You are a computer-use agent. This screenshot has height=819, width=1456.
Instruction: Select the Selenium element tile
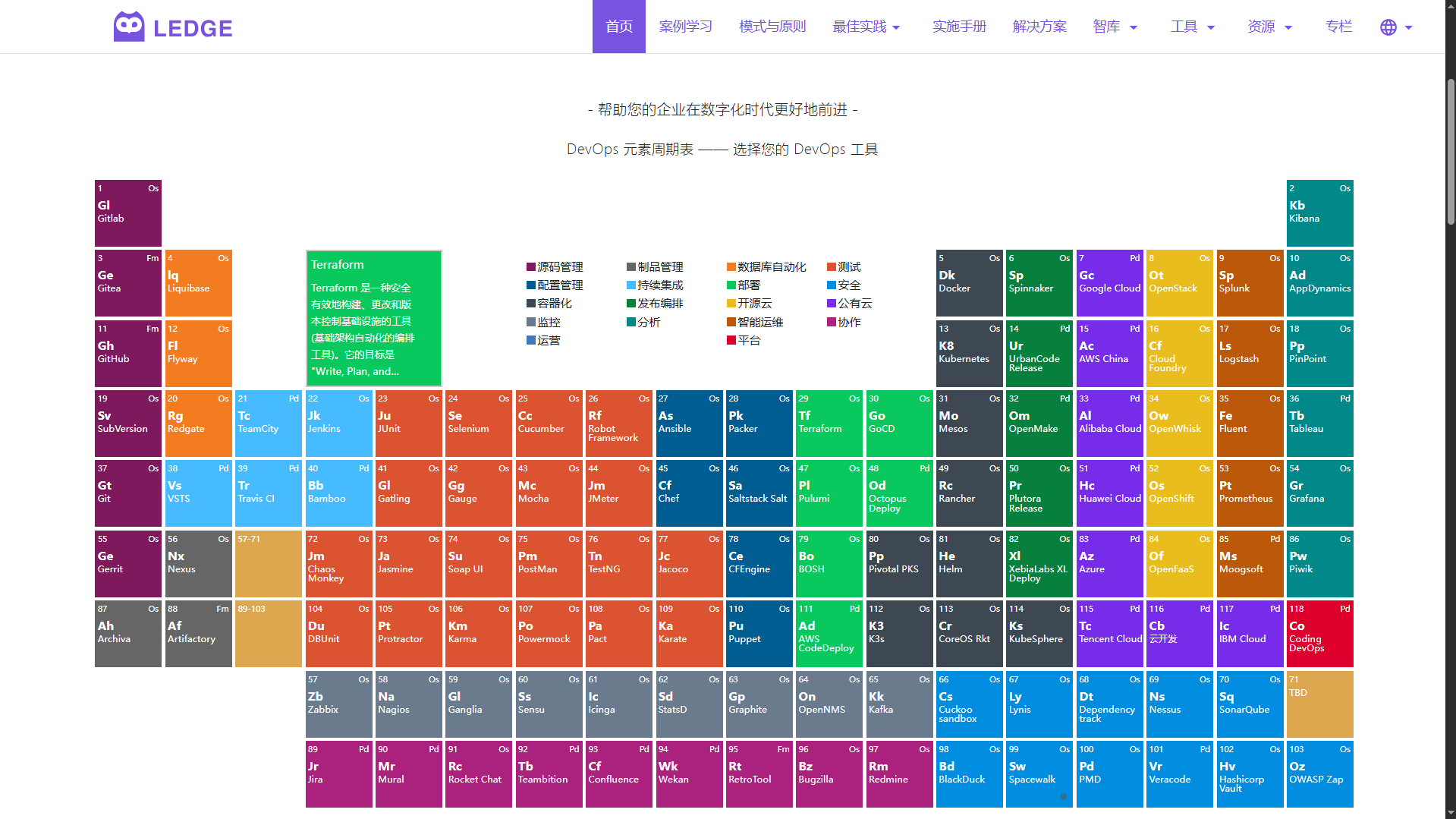click(480, 424)
